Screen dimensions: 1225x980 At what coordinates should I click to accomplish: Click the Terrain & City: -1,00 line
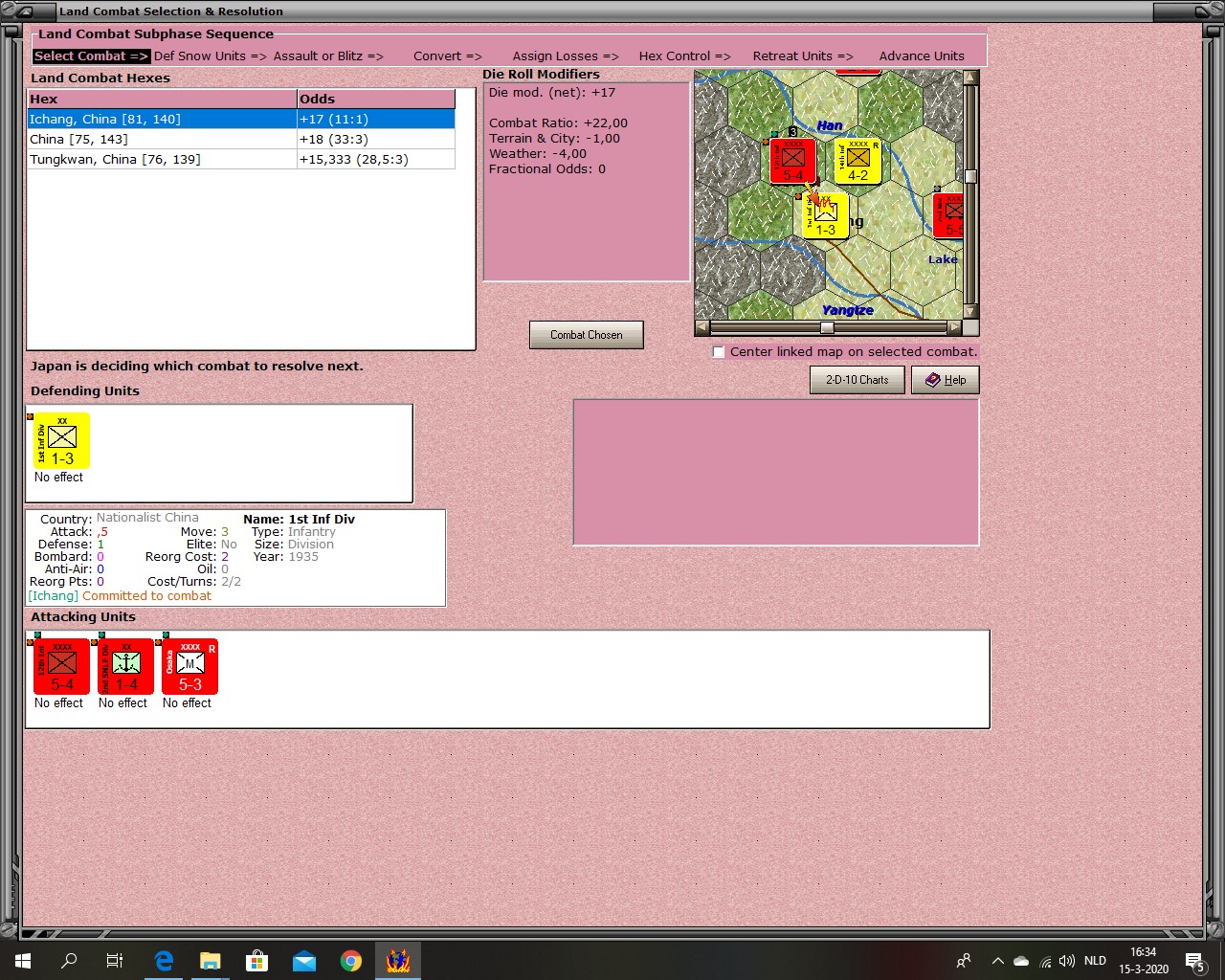click(554, 139)
